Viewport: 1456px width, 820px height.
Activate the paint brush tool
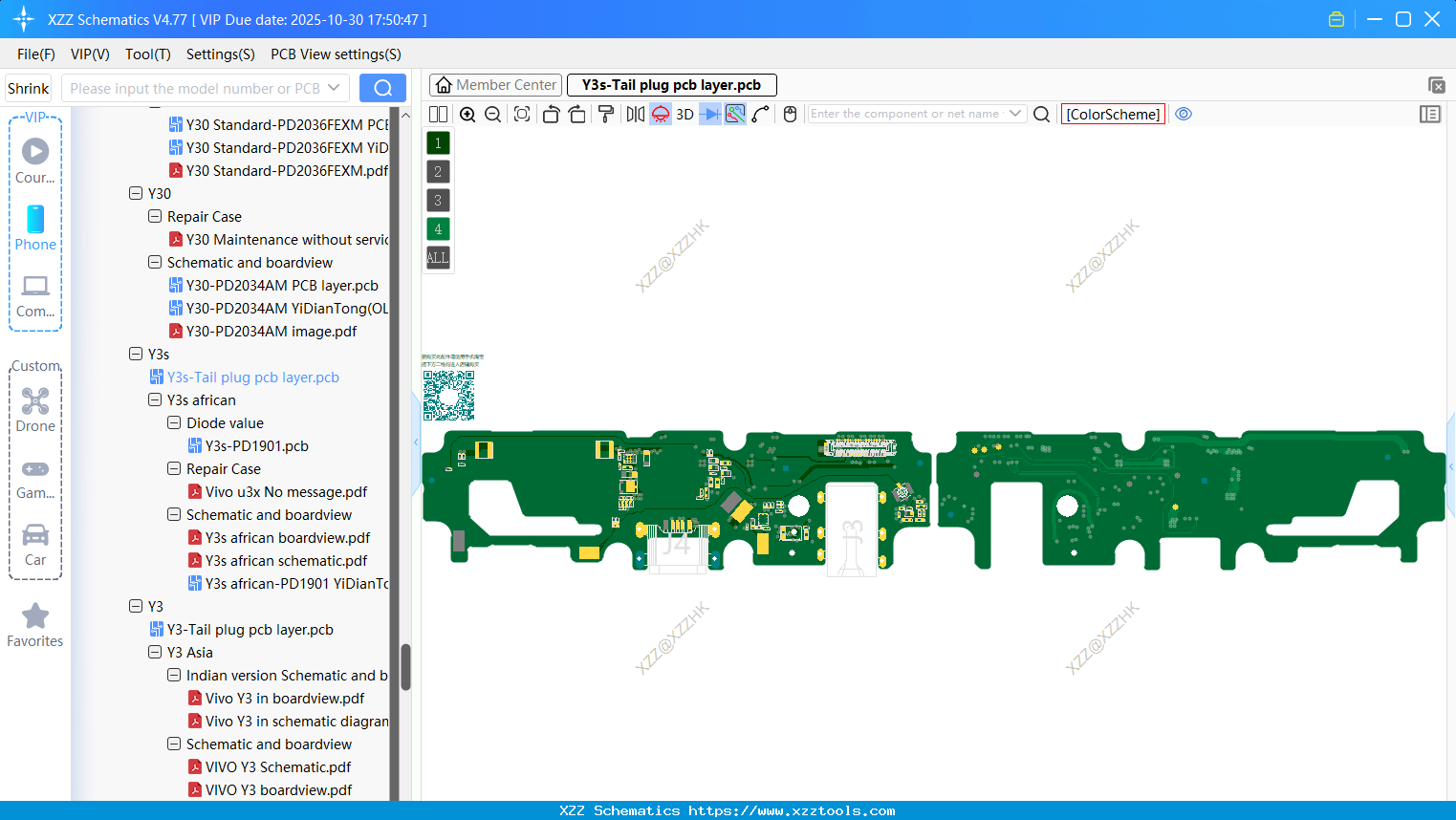pyautogui.click(x=606, y=114)
